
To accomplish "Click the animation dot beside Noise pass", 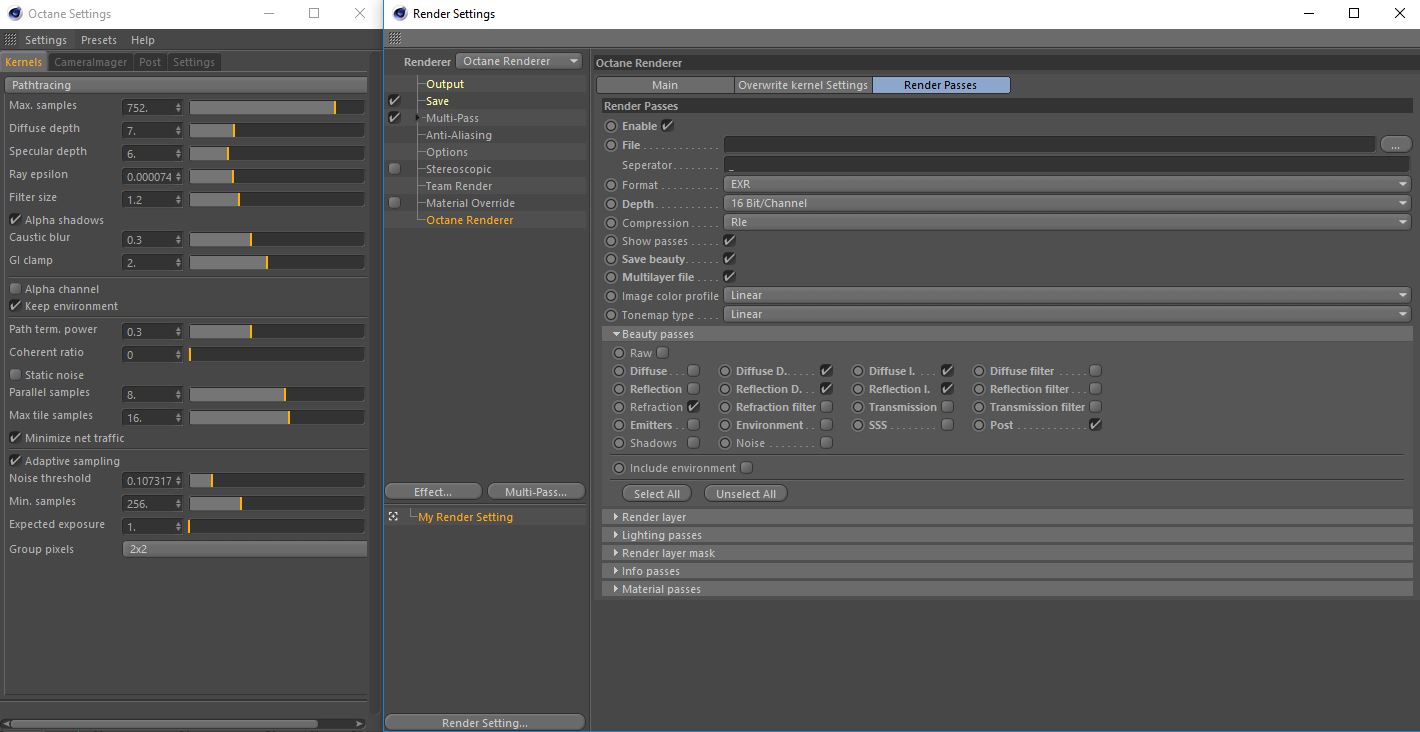I will click(725, 443).
